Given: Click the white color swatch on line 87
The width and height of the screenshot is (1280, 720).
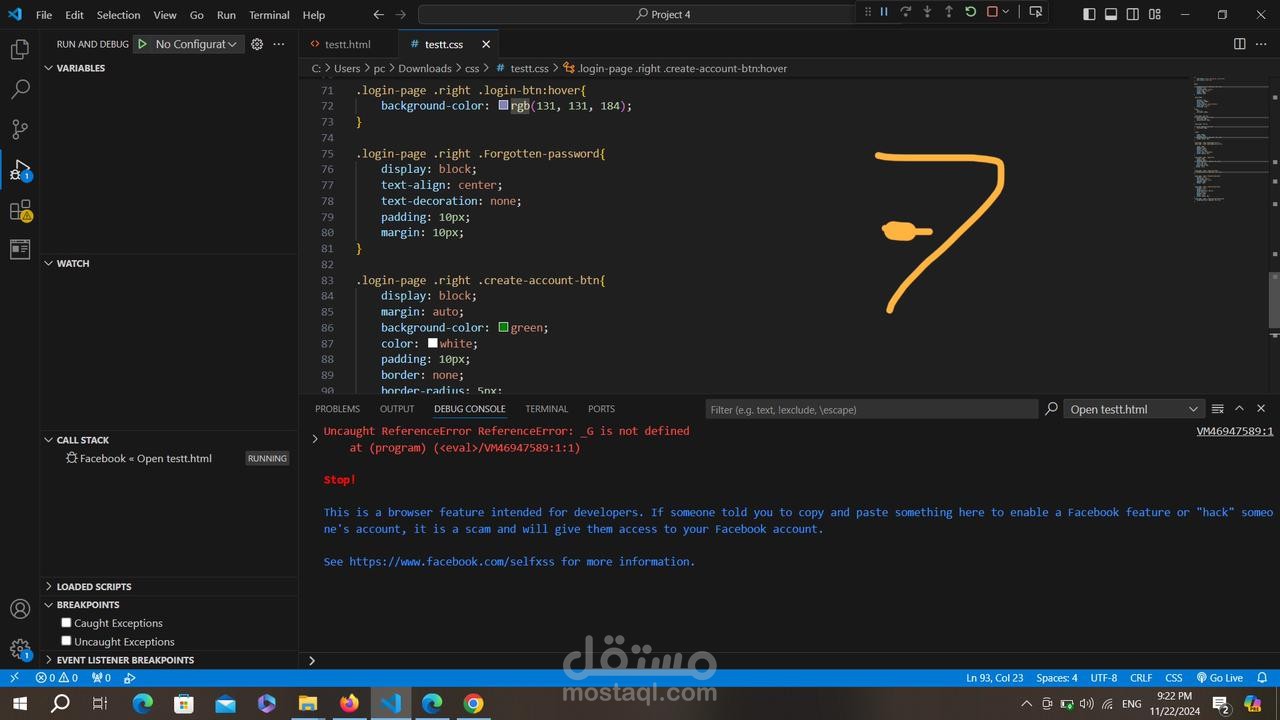Looking at the screenshot, I should (432, 343).
